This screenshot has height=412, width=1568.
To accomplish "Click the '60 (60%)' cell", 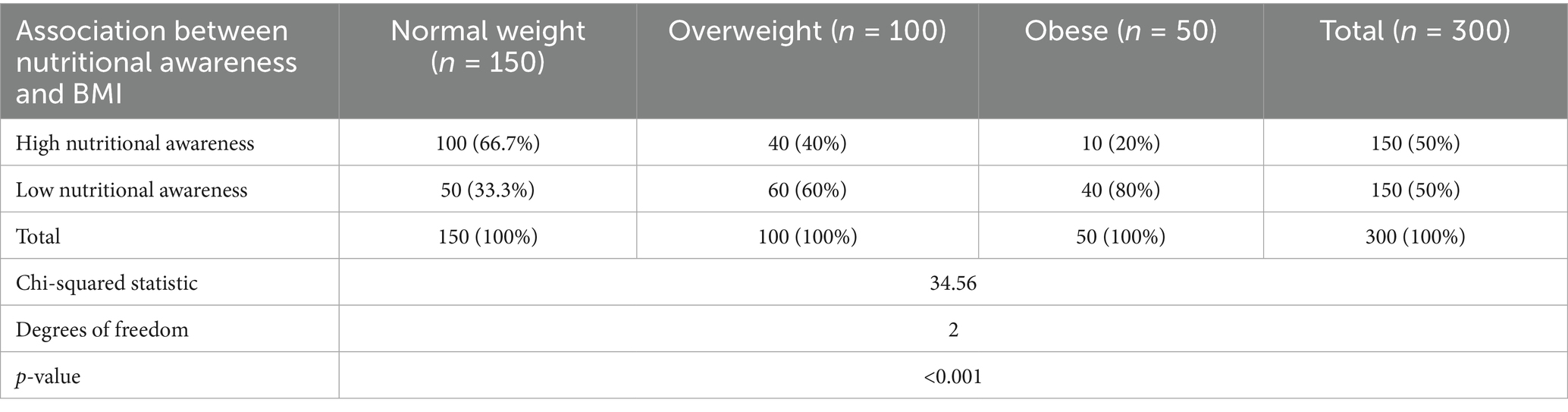I will [808, 190].
